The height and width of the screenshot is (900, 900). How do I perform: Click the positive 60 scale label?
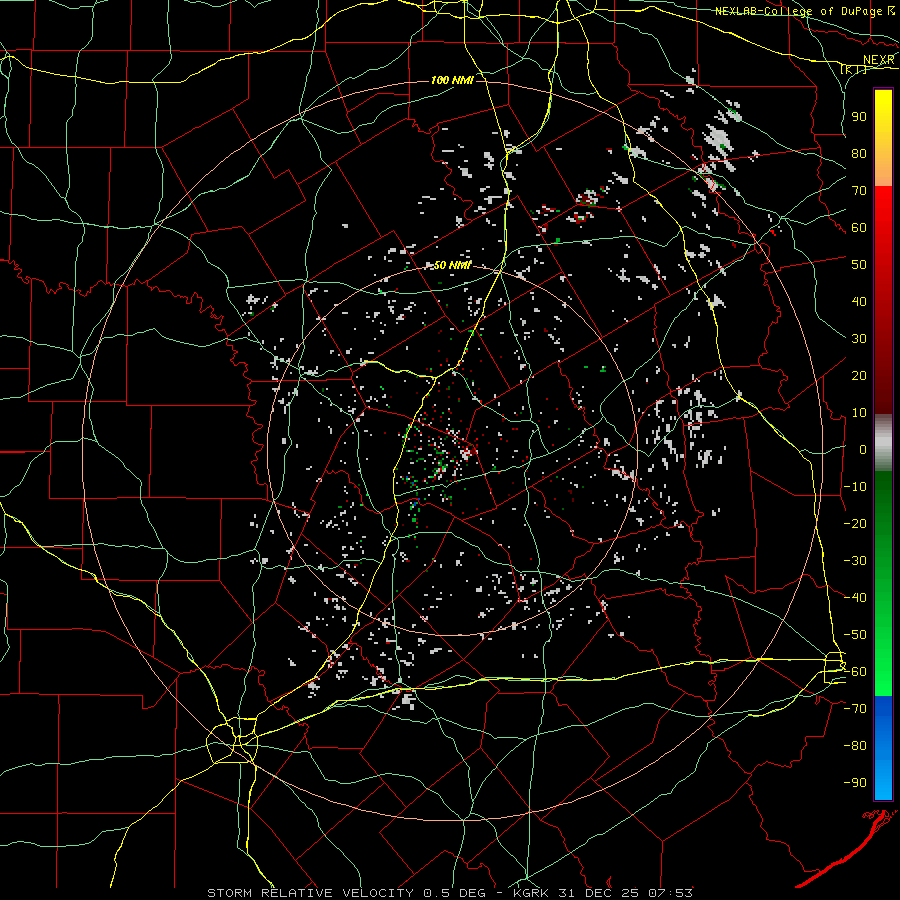pos(859,227)
